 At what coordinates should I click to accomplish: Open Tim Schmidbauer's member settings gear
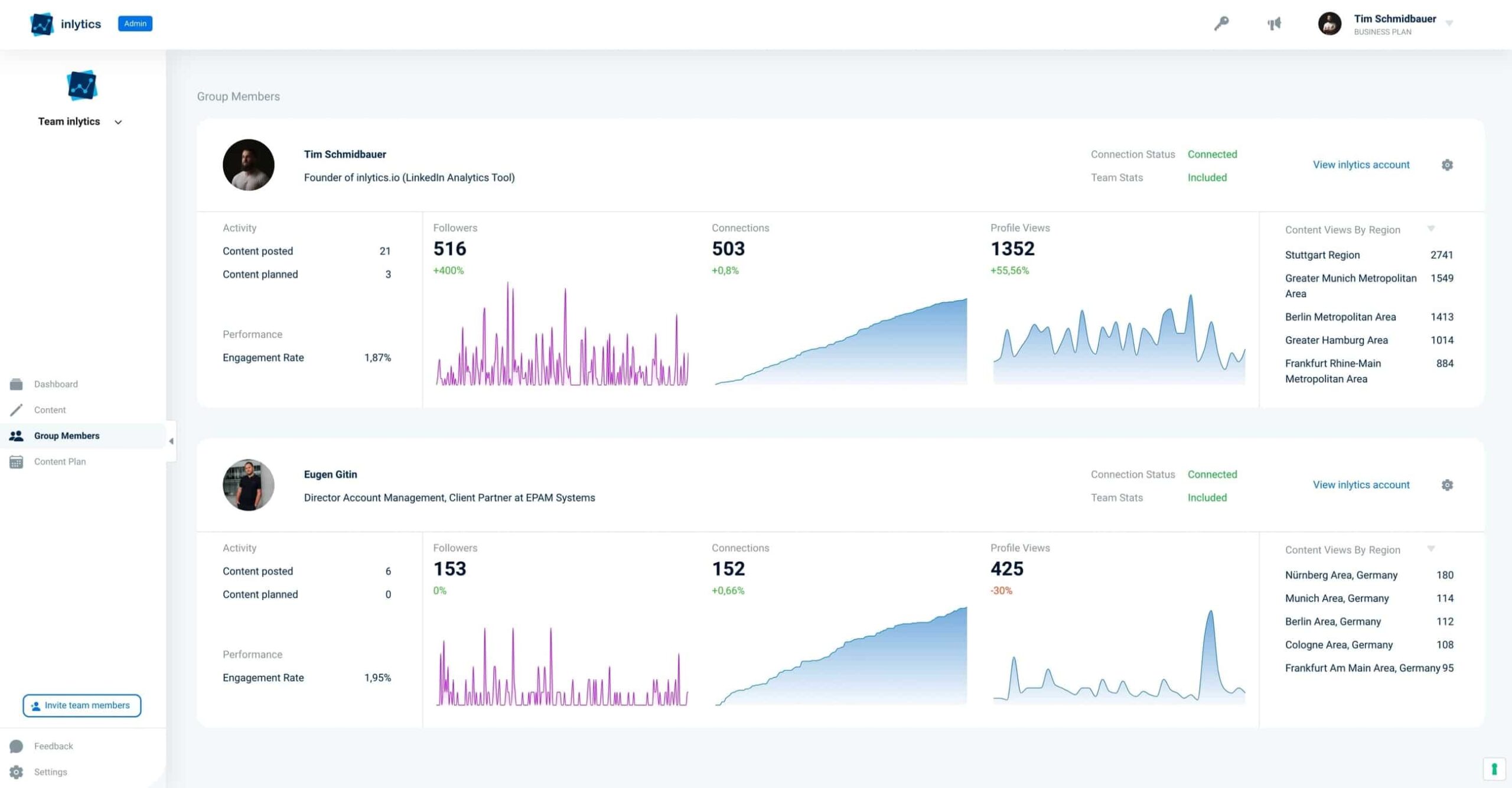click(x=1446, y=165)
